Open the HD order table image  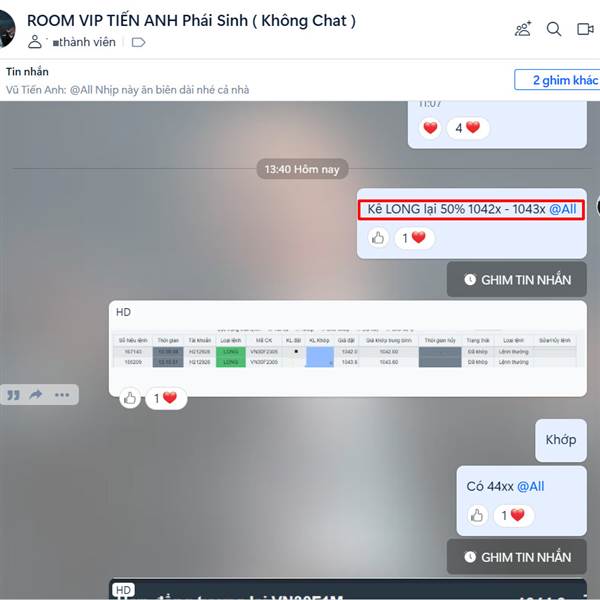coord(347,349)
